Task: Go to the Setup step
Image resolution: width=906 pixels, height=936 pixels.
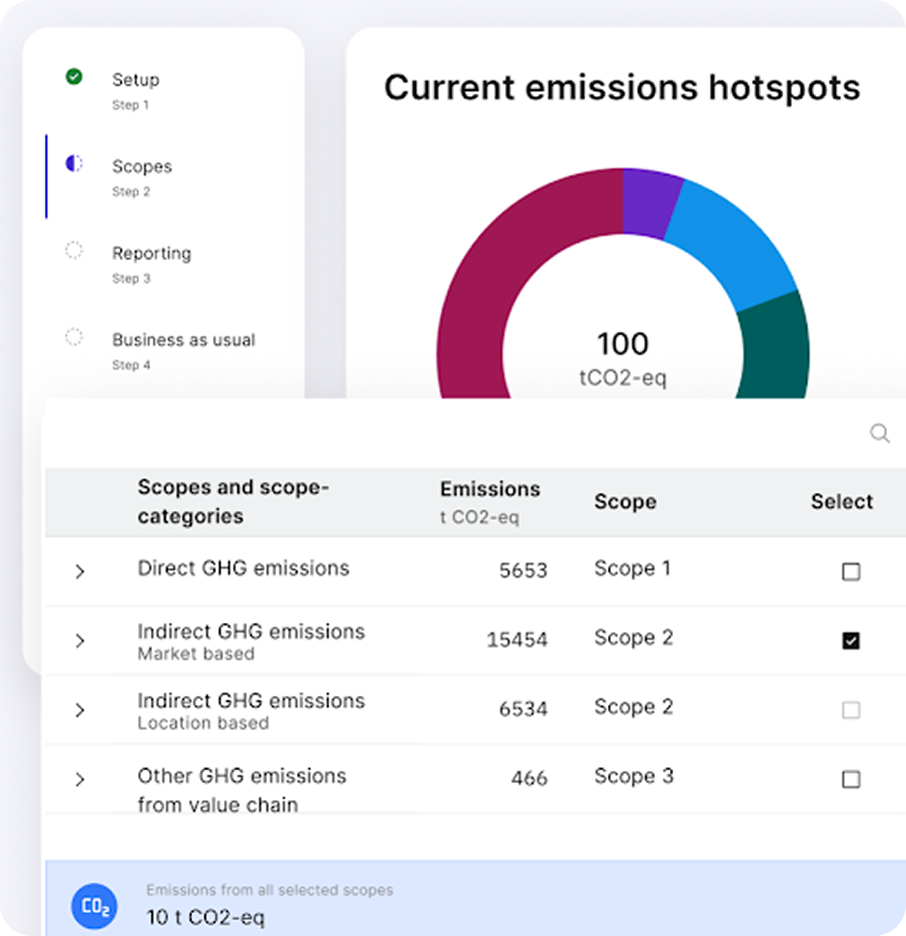Action: point(135,80)
